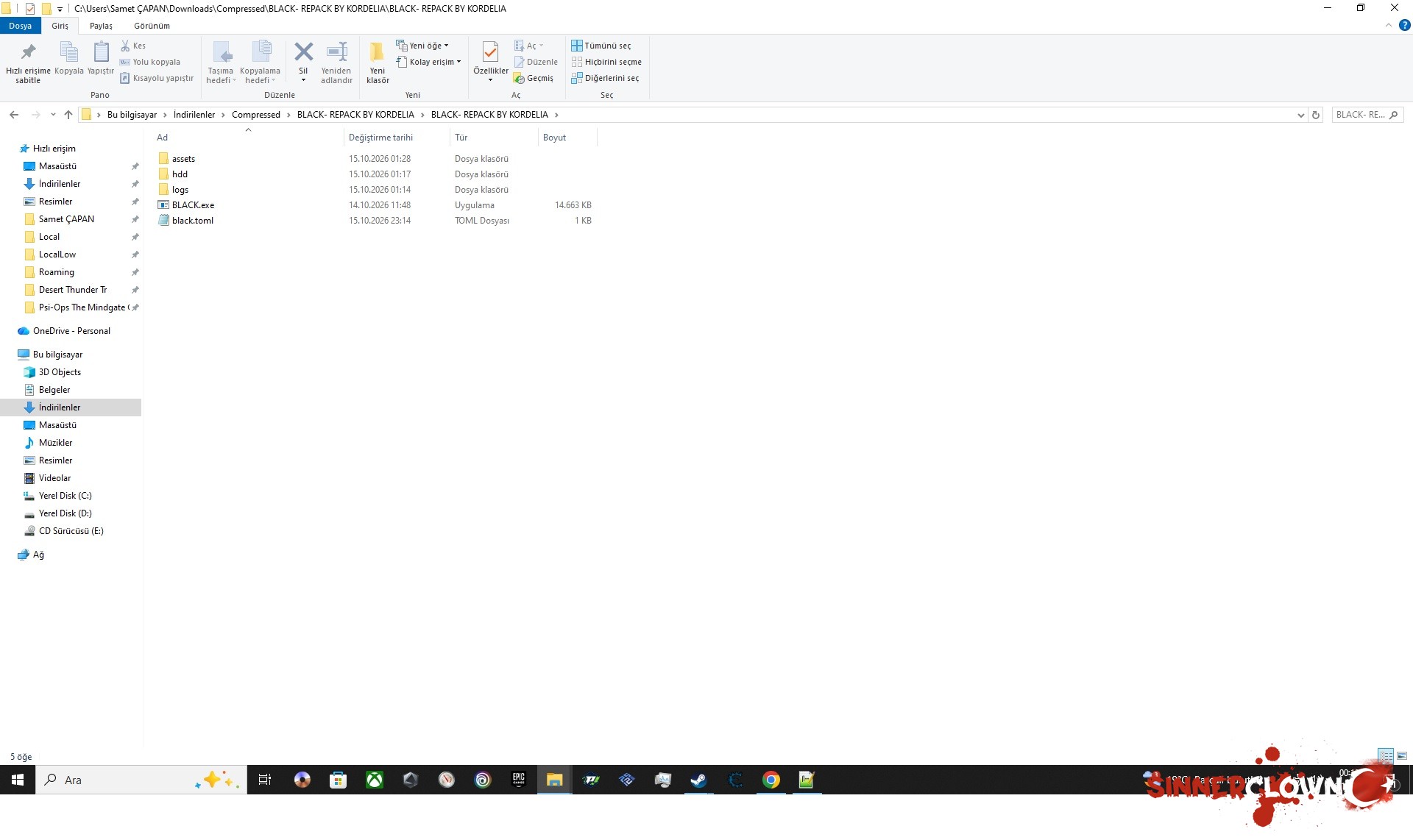Viewport: 1413px width, 840px height.
Task: Click Tümünü seç select all
Action: [x=601, y=46]
